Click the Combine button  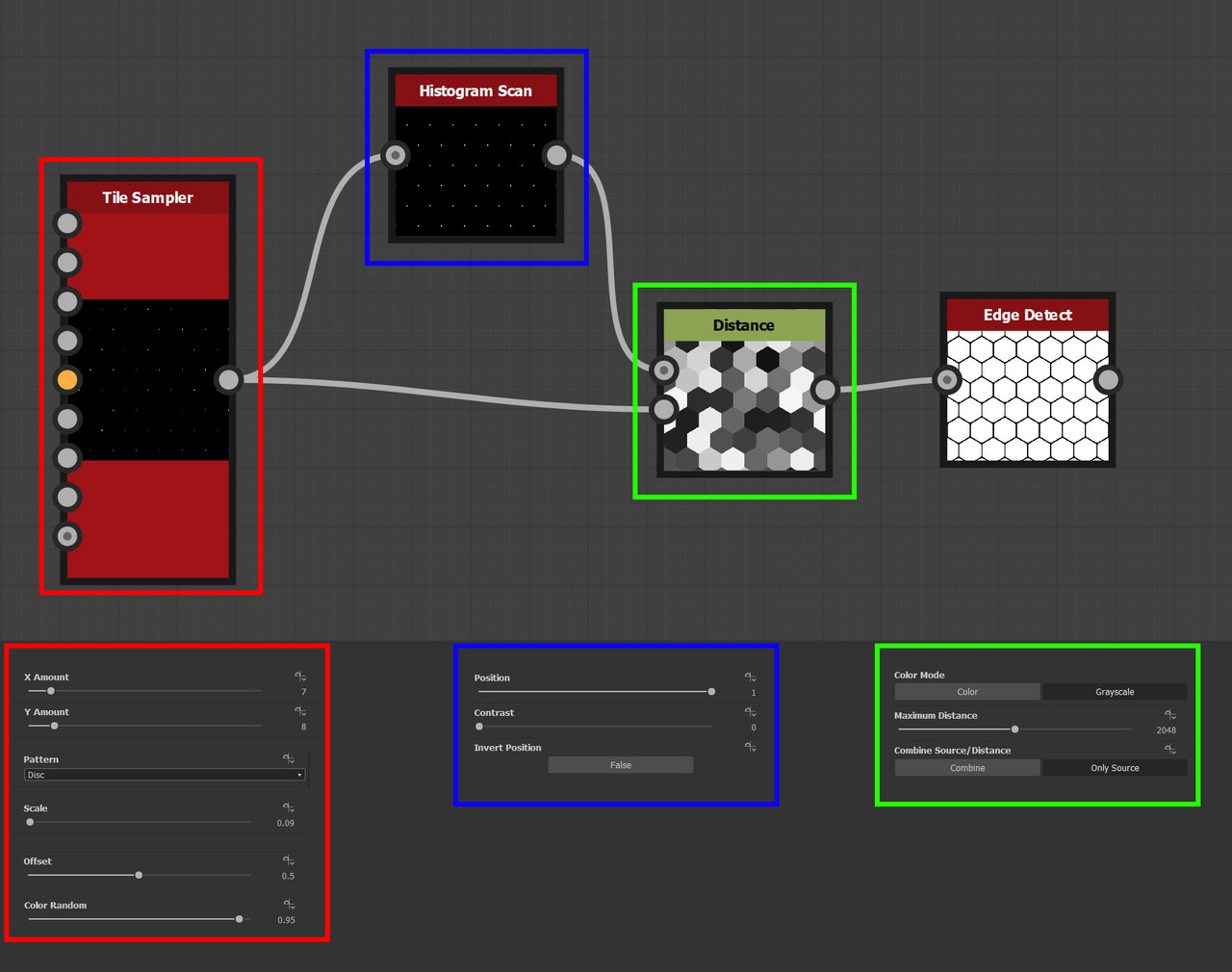click(x=966, y=767)
